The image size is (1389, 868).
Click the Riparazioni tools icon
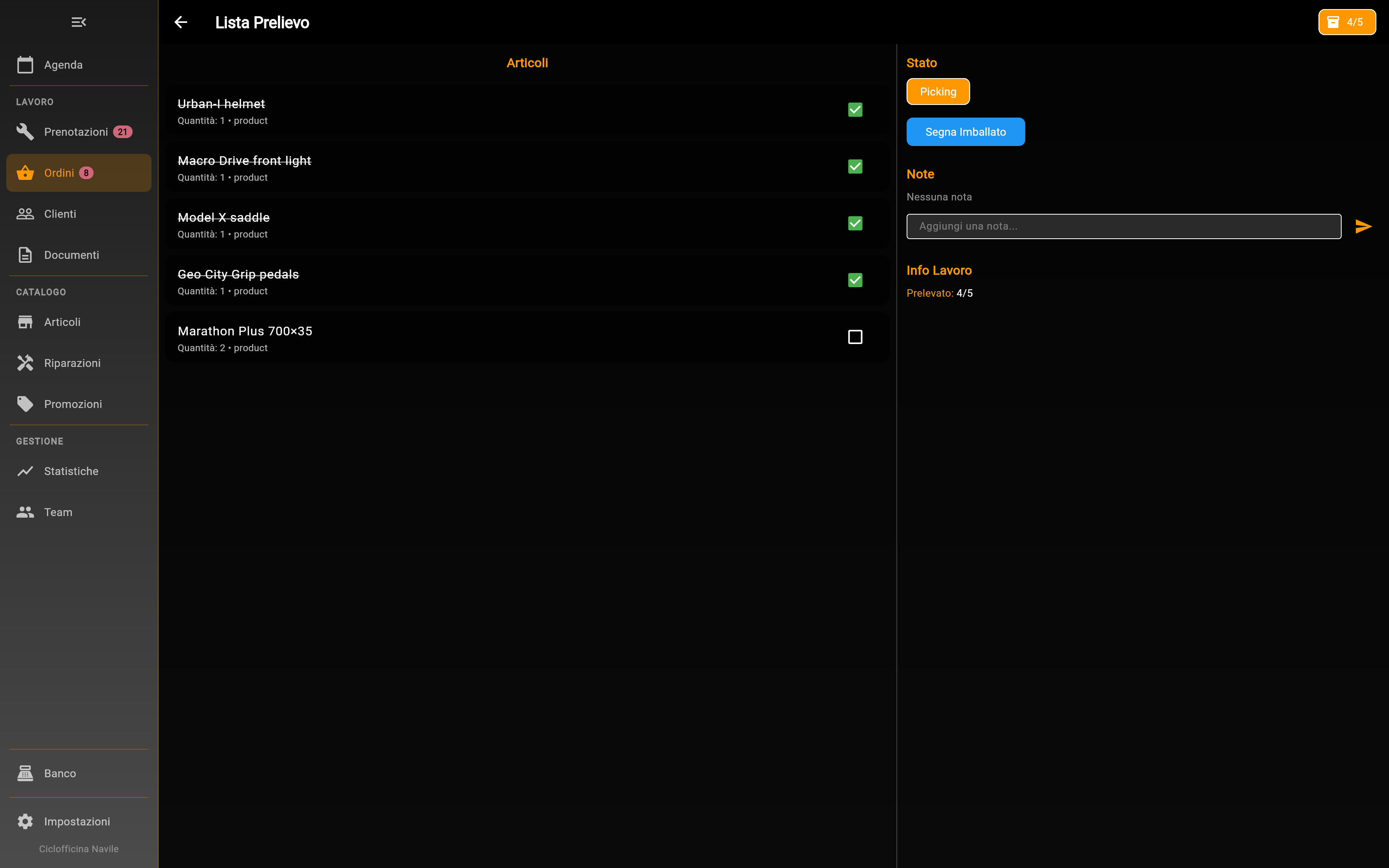(x=25, y=363)
